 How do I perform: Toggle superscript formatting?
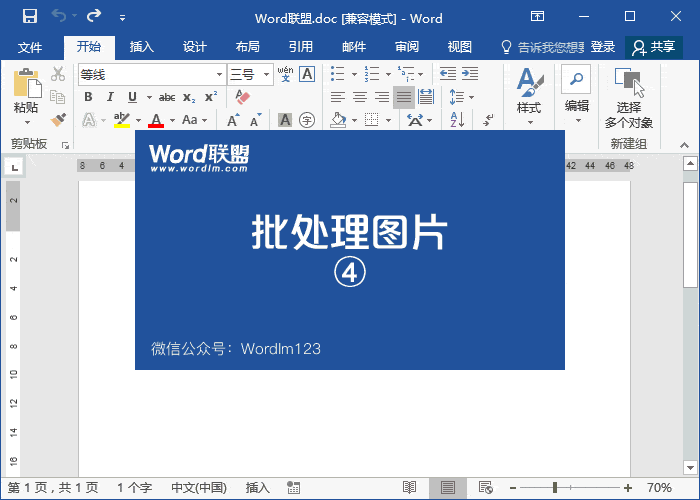click(x=211, y=97)
